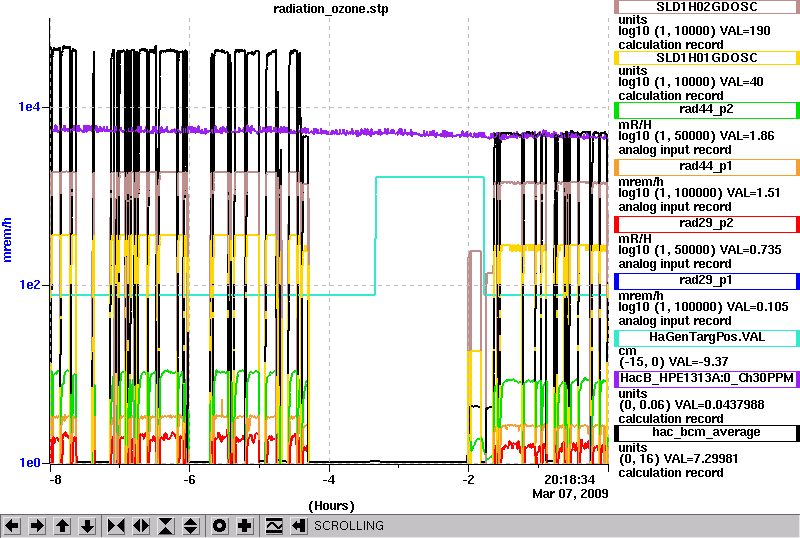Viewport: 800px width, 538px height.
Task: Click the vertical hourglass zoom-in icon
Action: [166, 526]
